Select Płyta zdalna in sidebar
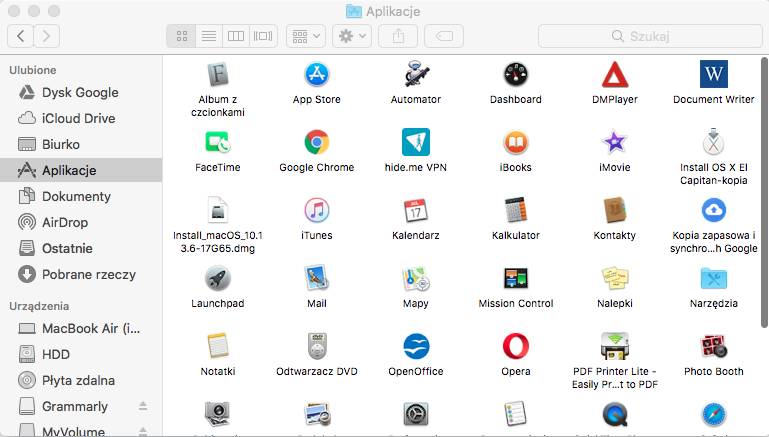 81,380
